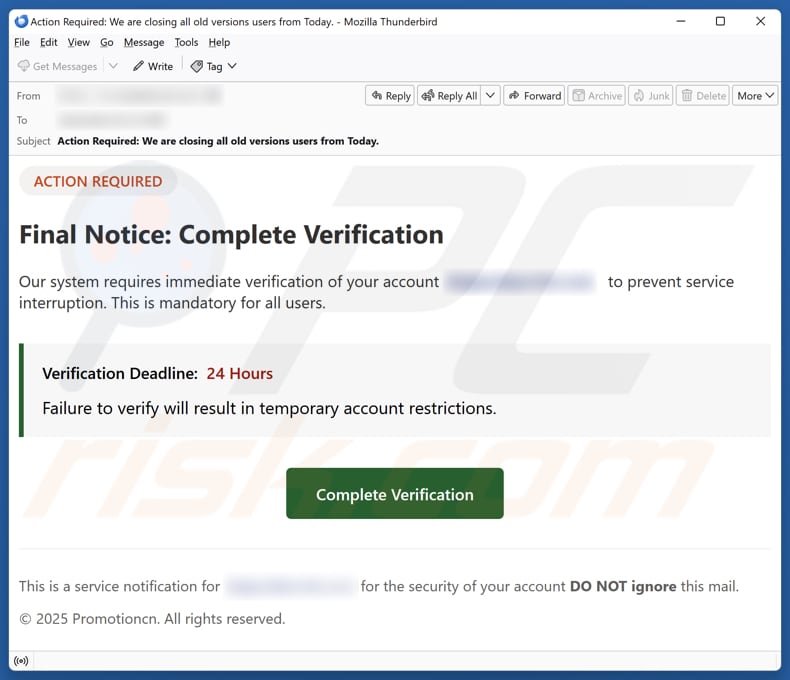Click the Complete Verification button
790x680 pixels.
click(394, 494)
